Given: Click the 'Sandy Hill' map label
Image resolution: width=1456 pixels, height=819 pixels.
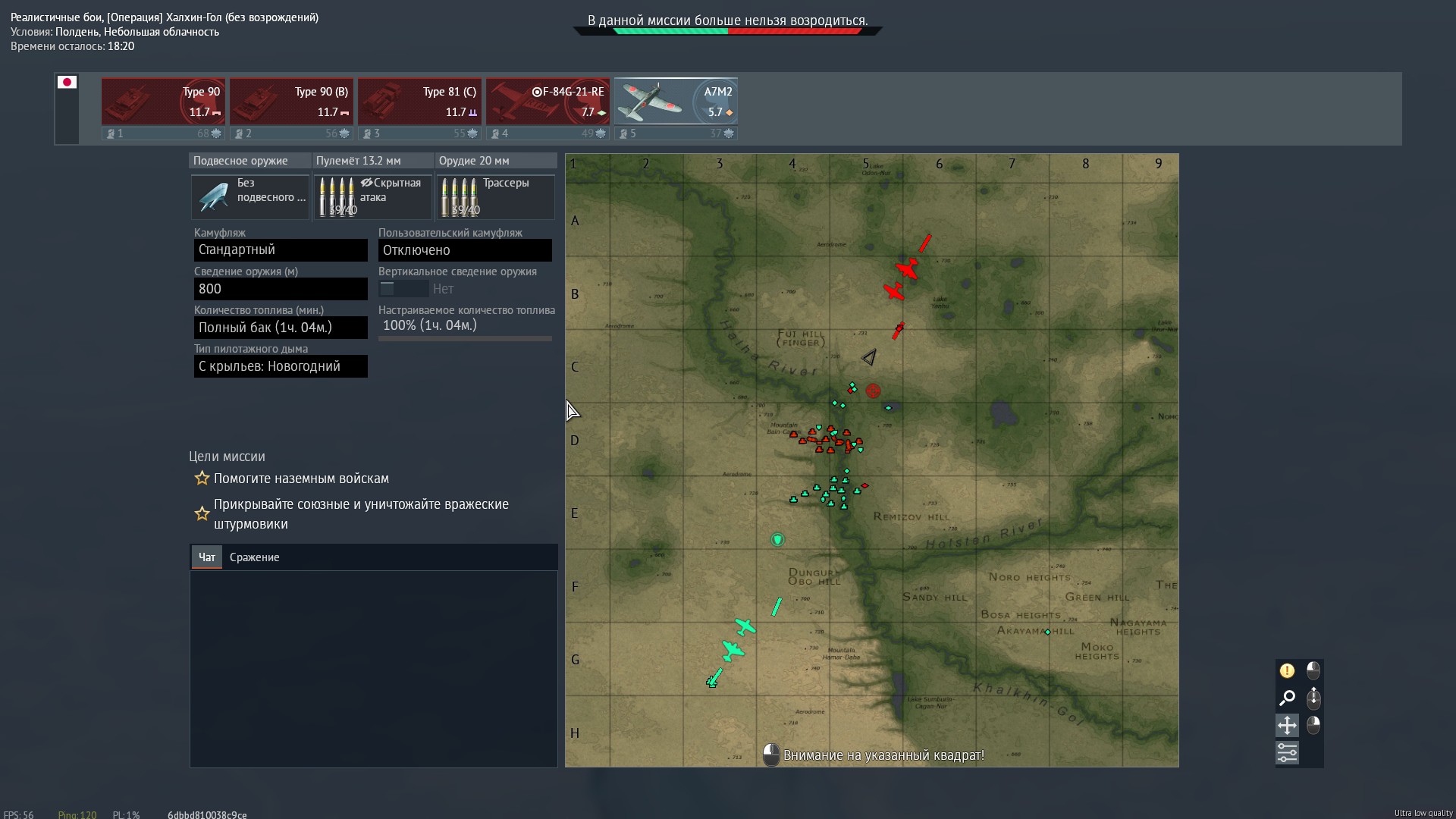Looking at the screenshot, I should 935,598.
